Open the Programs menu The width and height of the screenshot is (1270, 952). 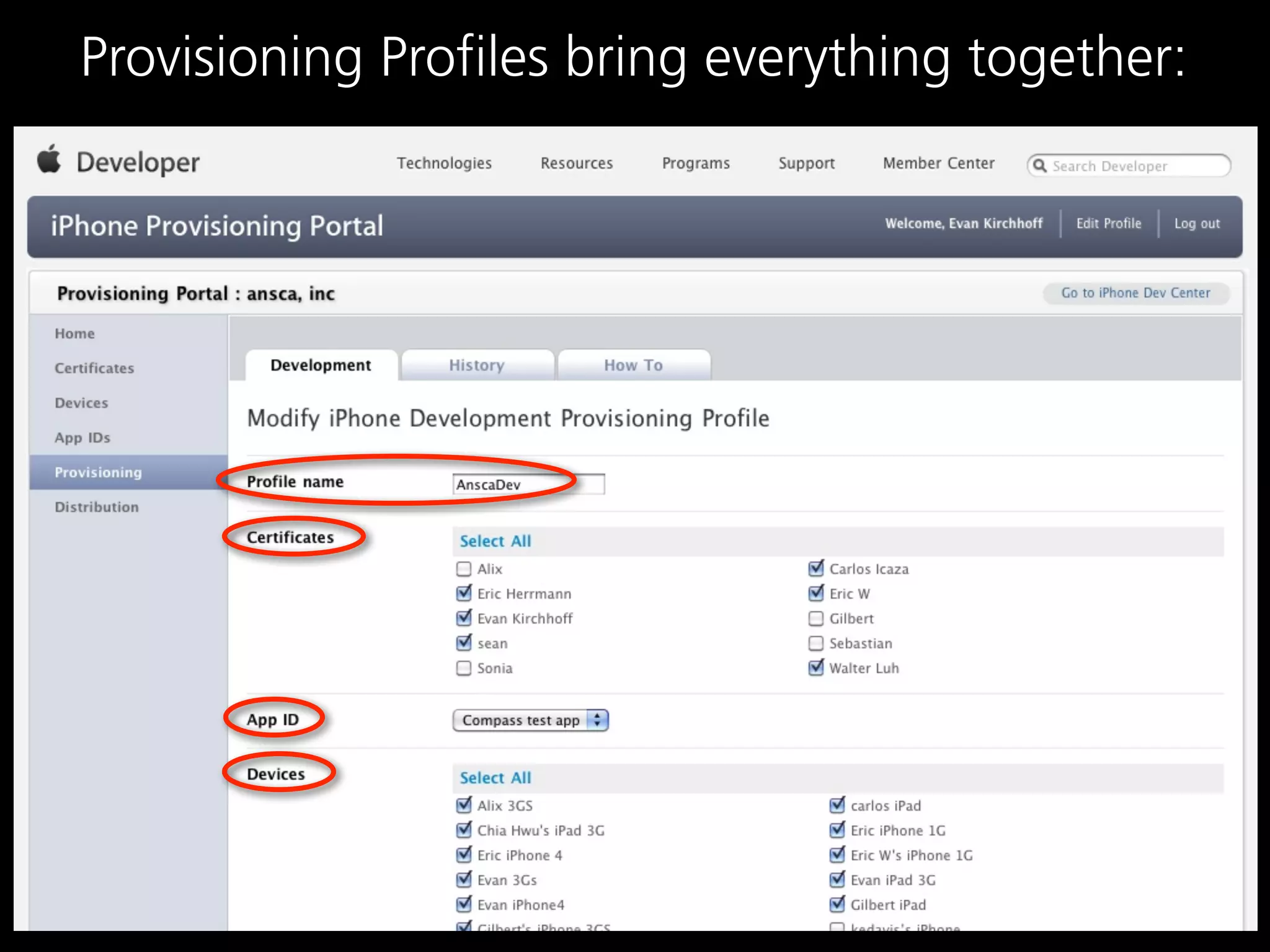coord(696,163)
